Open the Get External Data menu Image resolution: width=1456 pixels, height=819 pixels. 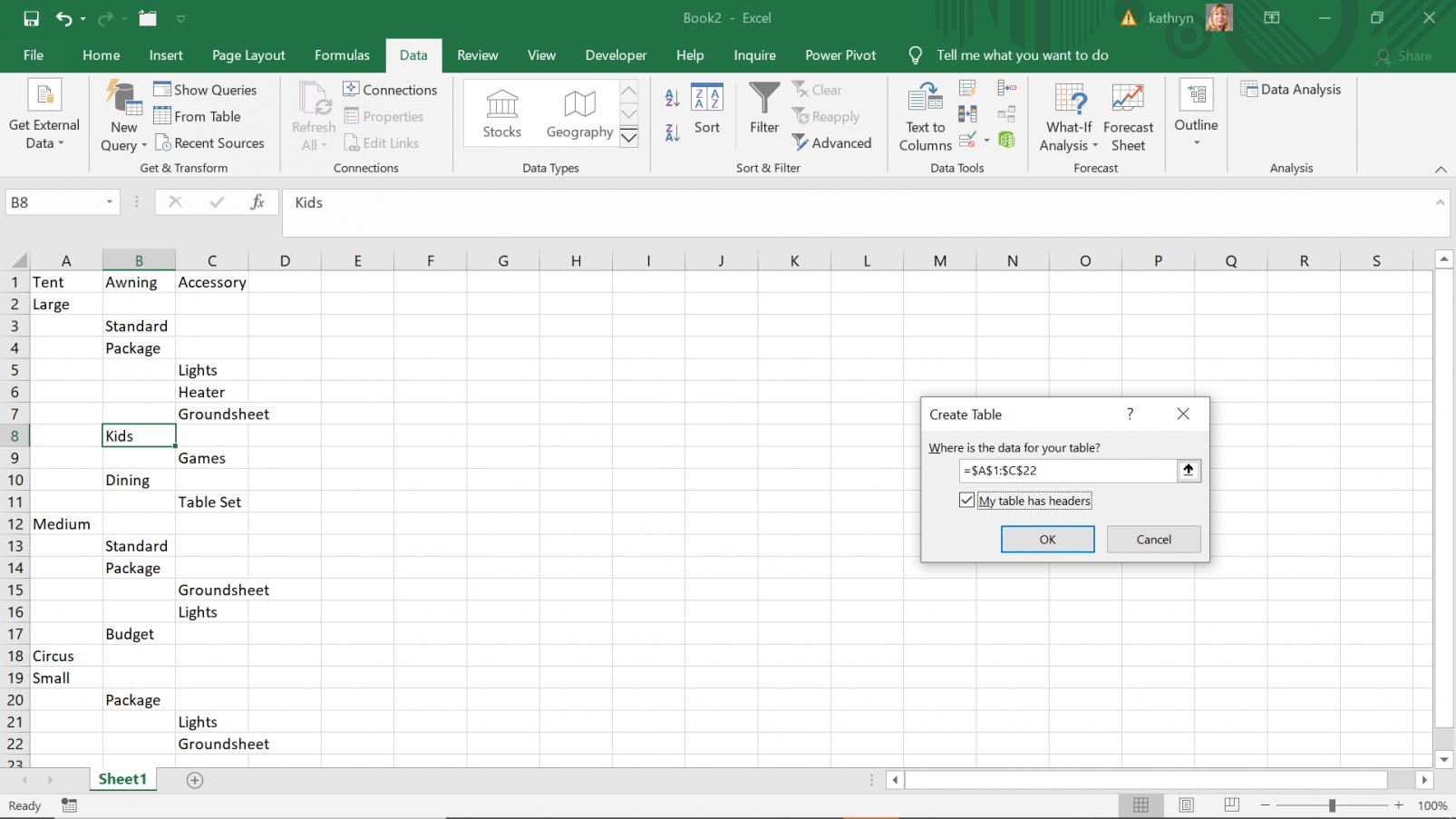point(44,115)
